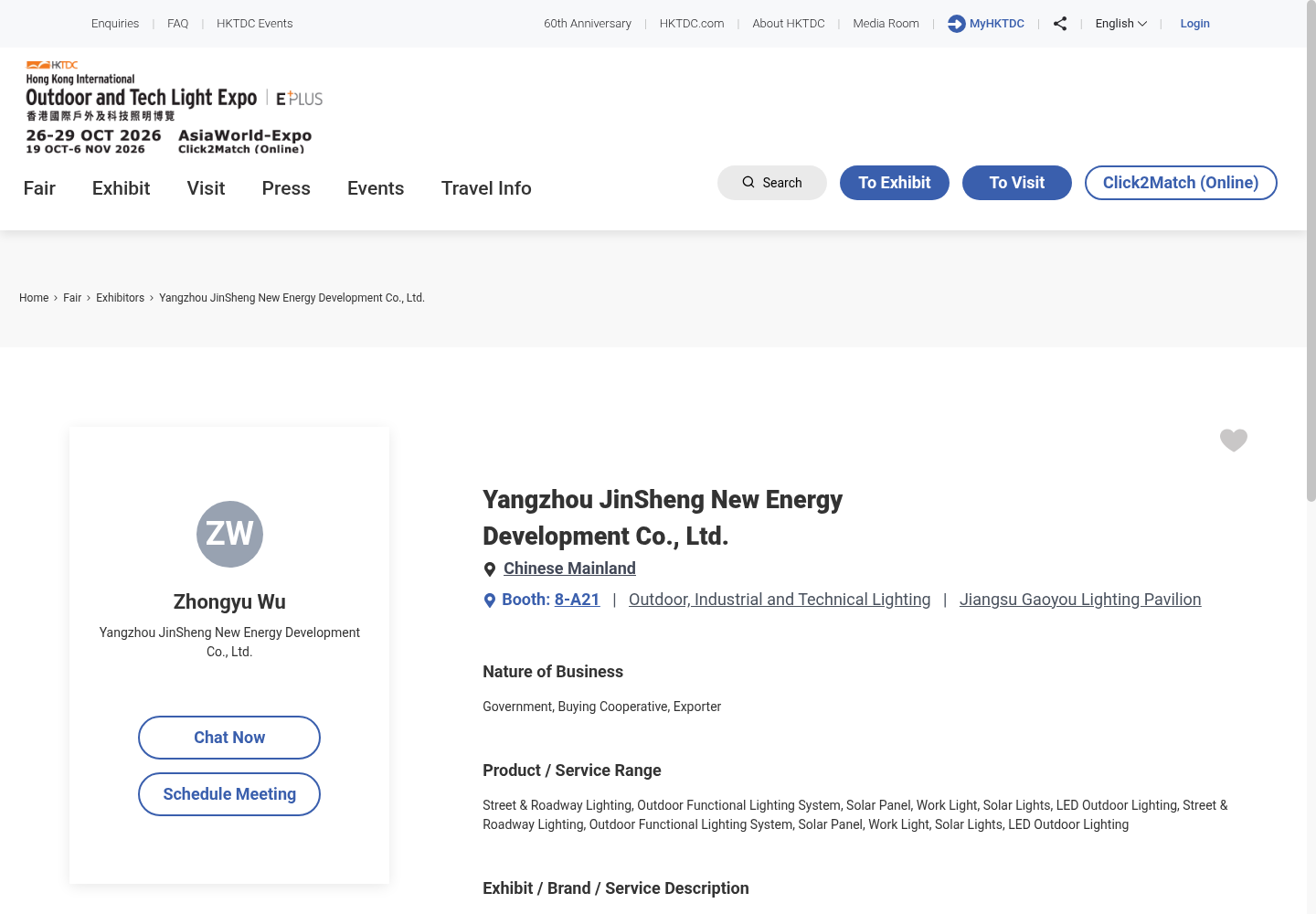Screen dimensions: 1316x914
Task: Click the exhibitor company name heading
Action: 663,518
